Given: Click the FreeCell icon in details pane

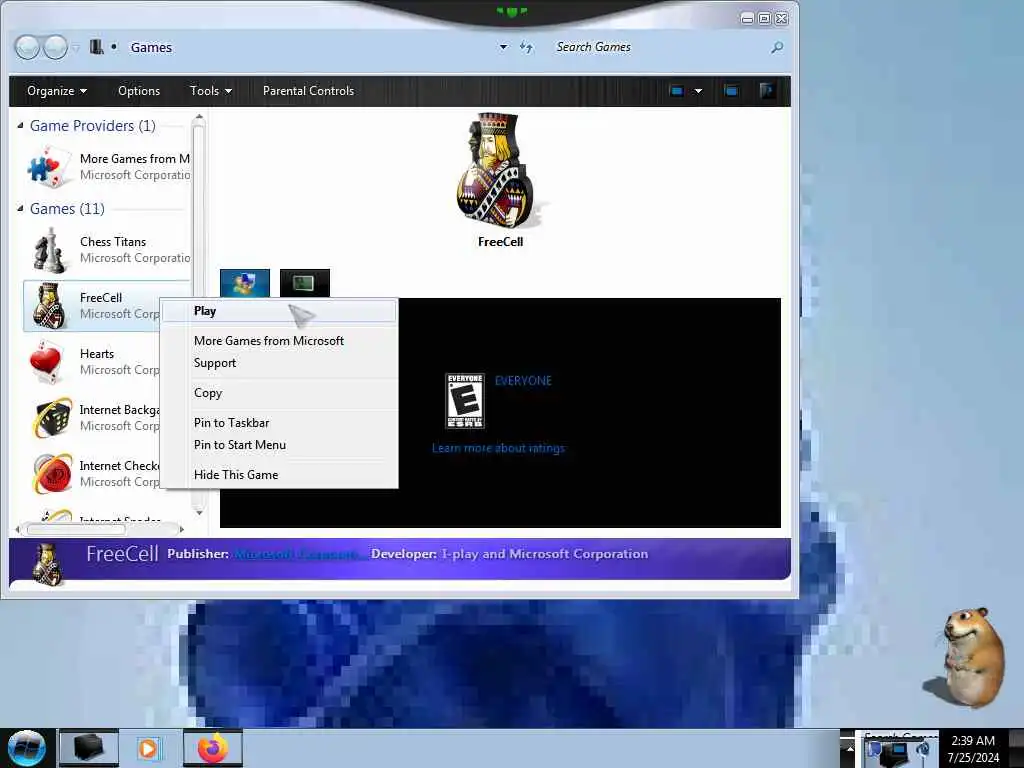Looking at the screenshot, I should (48, 564).
